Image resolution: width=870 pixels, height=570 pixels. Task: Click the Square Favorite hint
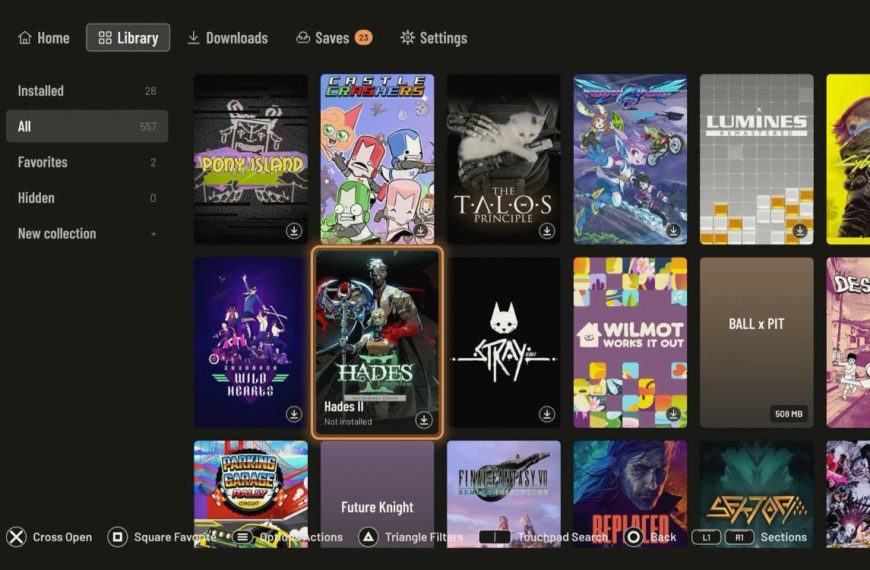coord(161,537)
